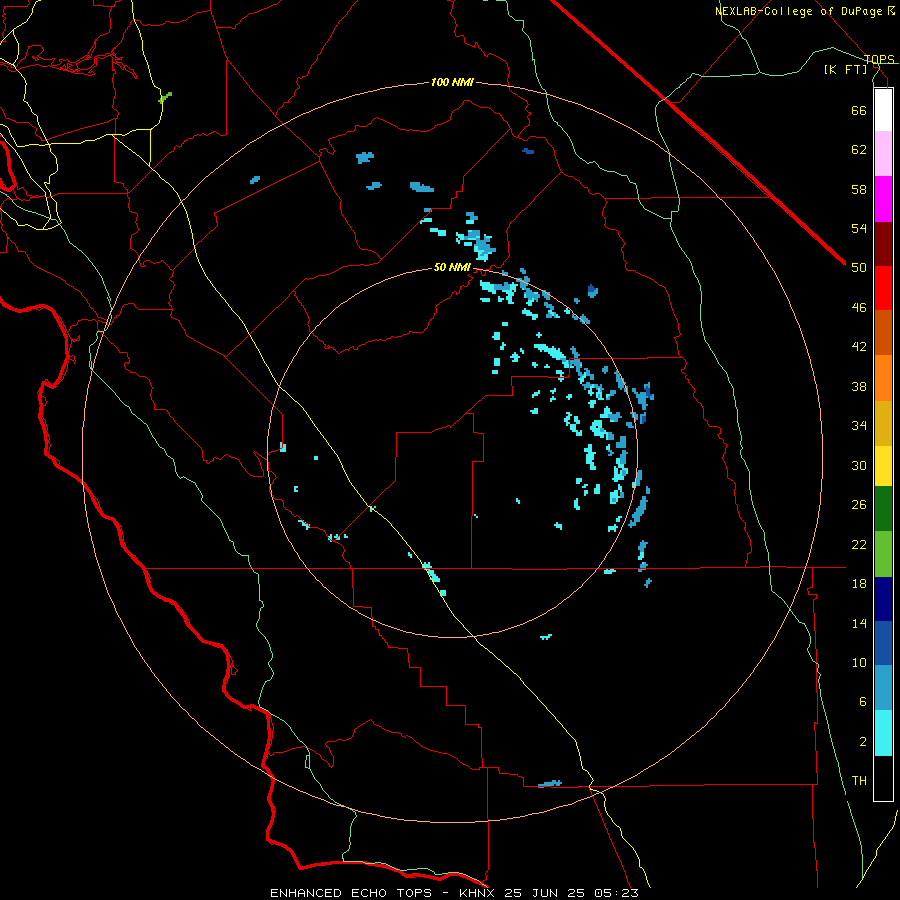Pick the light green legend swatch
Image resolution: width=900 pixels, height=900 pixels.
point(883,554)
